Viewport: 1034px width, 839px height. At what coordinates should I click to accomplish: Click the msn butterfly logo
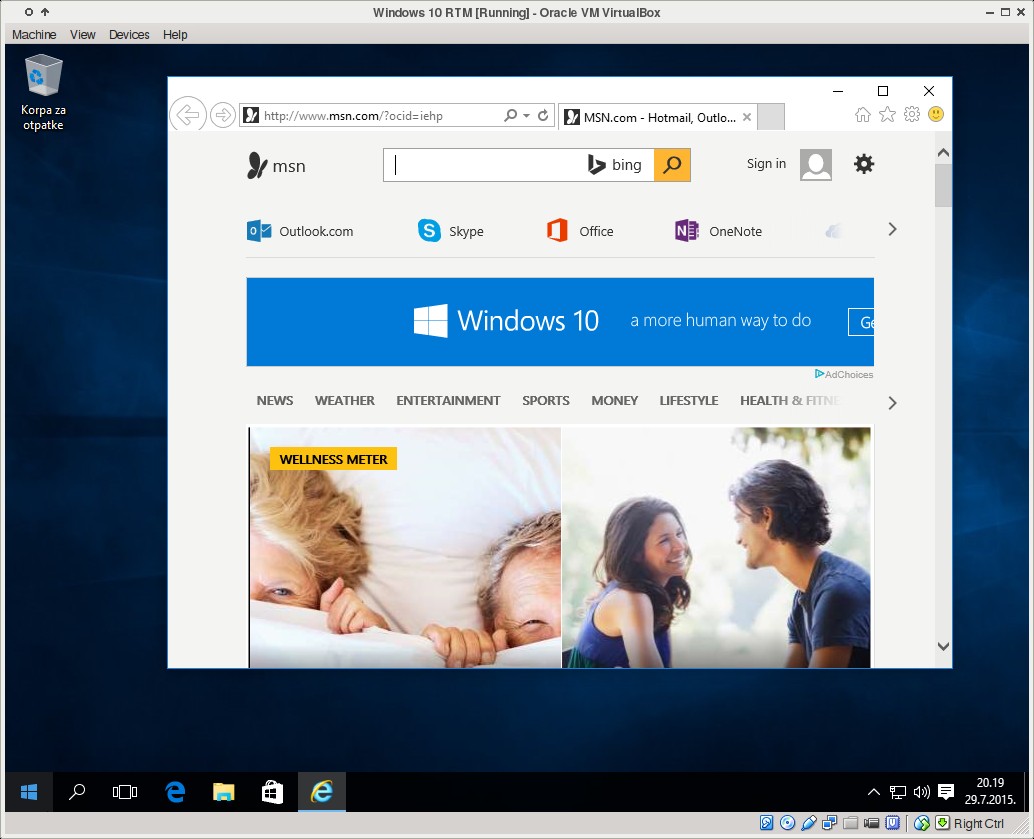coord(276,166)
